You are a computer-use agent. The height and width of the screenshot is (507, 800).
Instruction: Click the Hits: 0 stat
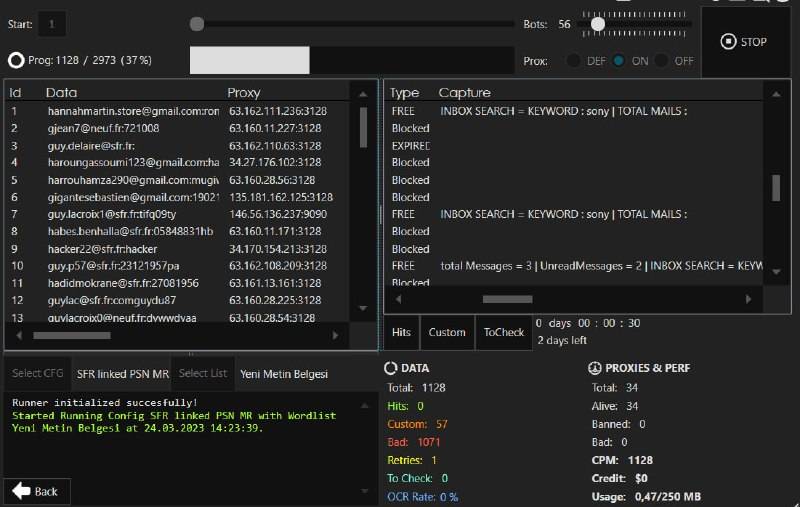coord(406,406)
